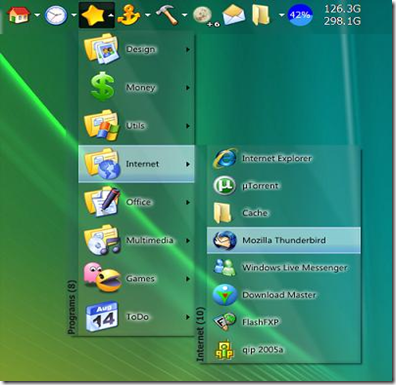The image size is (396, 385).
Task: Click the Internet Explorer 'e' icon
Action: point(225,158)
